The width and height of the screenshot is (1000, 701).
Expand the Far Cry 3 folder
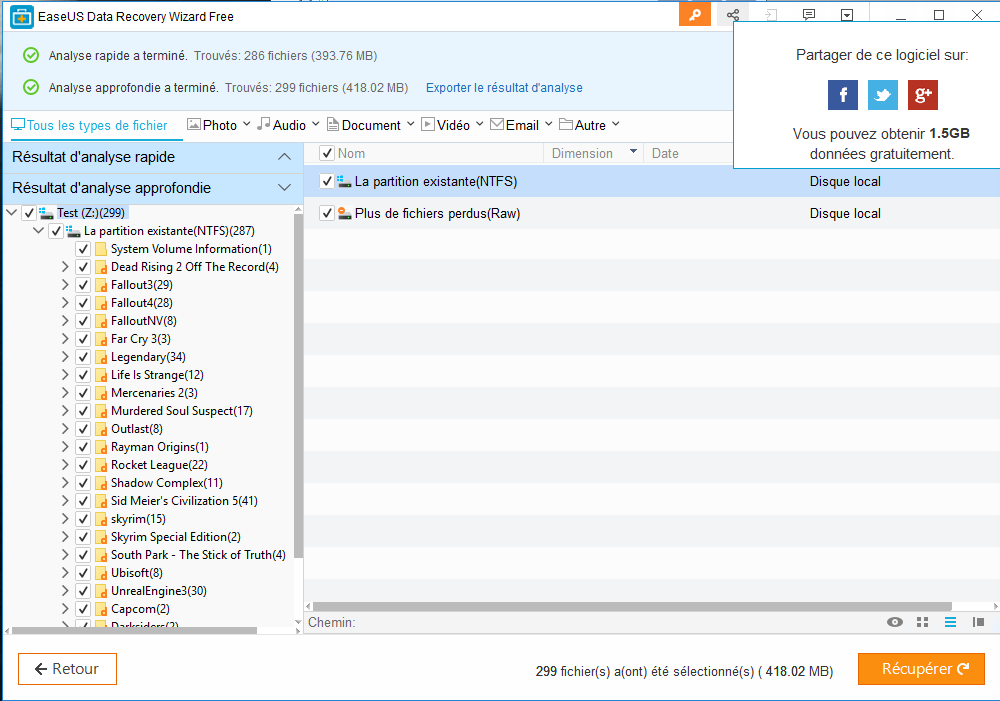tap(65, 339)
